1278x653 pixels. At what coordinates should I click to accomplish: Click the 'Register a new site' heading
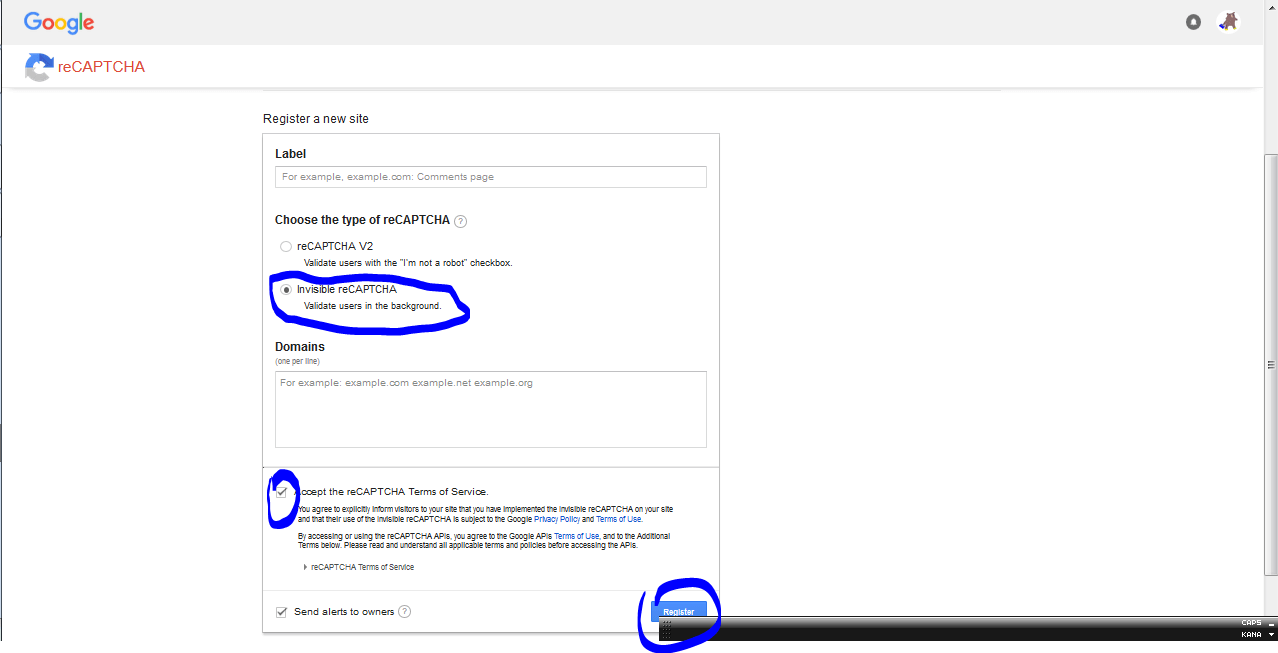316,119
